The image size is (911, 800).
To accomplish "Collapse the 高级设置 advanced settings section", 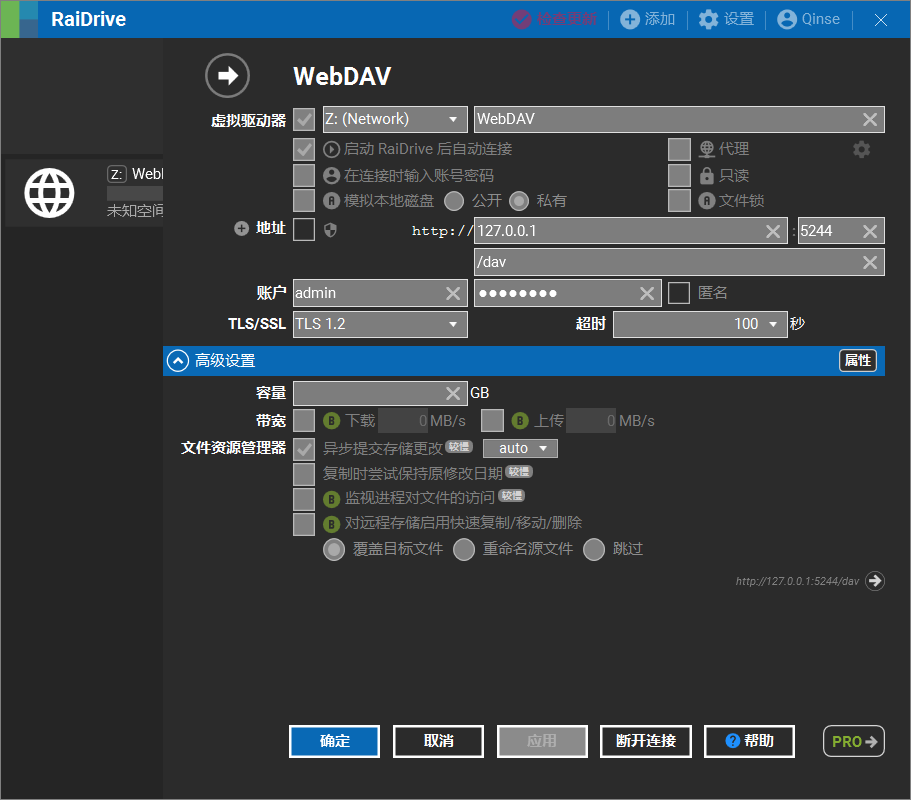I will [177, 360].
